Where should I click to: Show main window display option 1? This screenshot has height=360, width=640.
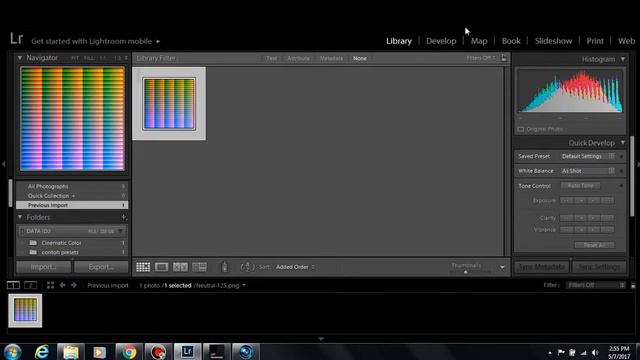coord(13,285)
